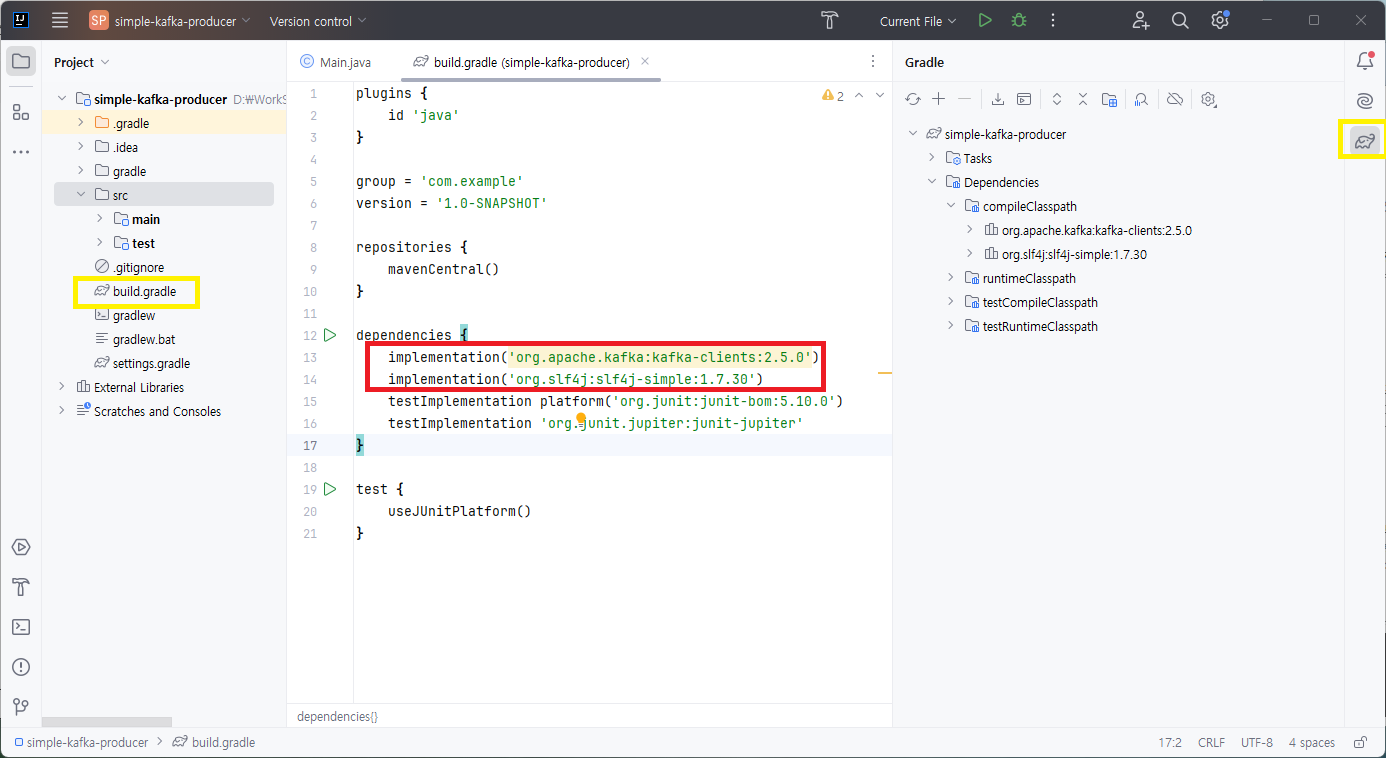Click download sources icon in Gradle panel

998,99
